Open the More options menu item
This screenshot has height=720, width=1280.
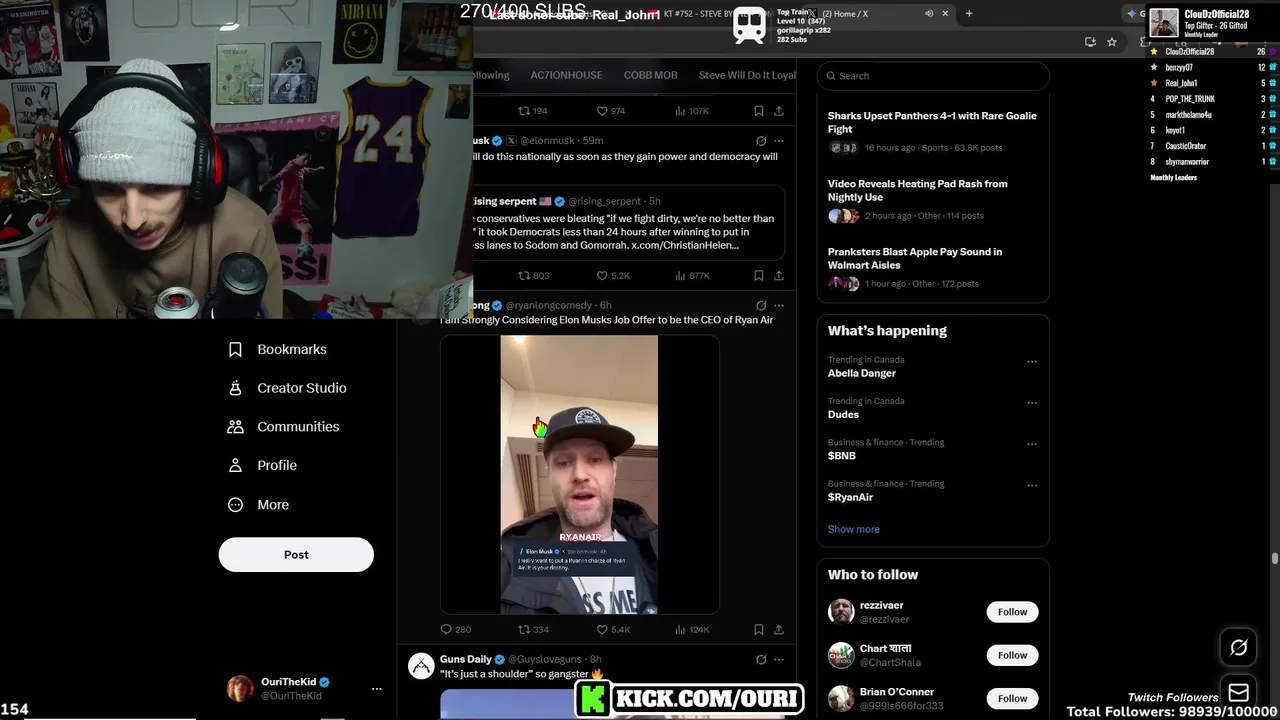click(x=258, y=505)
